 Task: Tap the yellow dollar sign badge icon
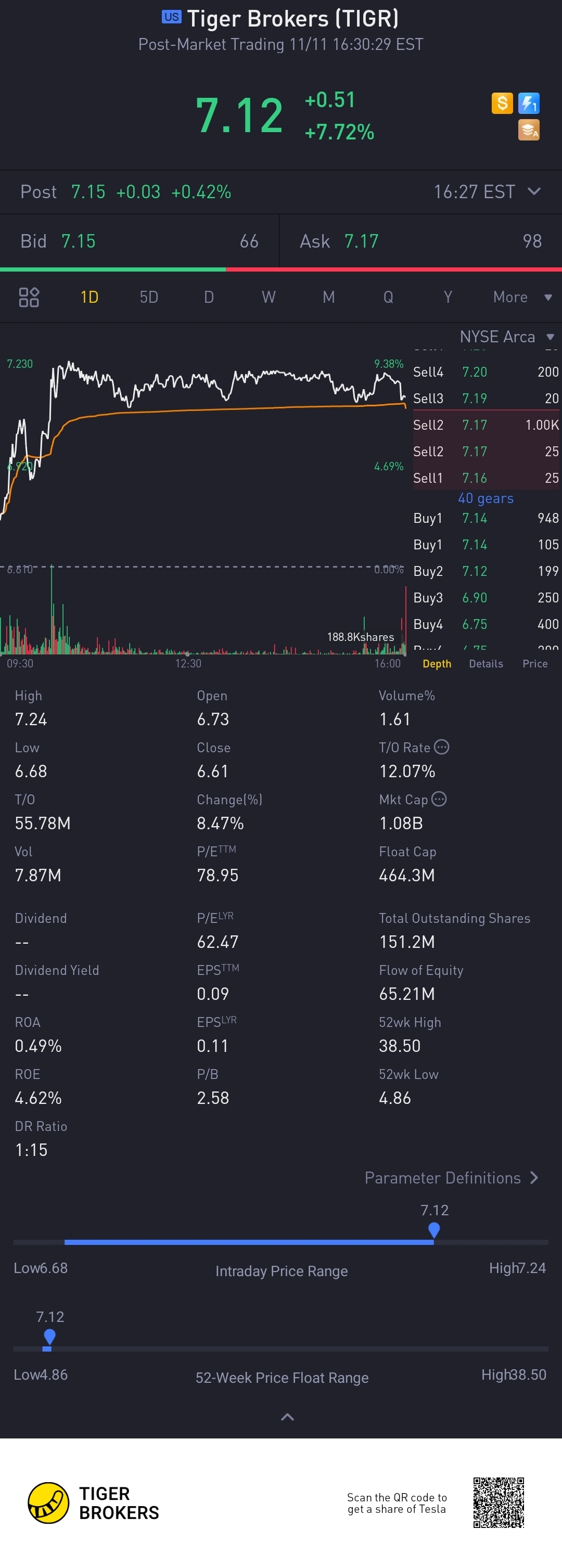point(502,103)
